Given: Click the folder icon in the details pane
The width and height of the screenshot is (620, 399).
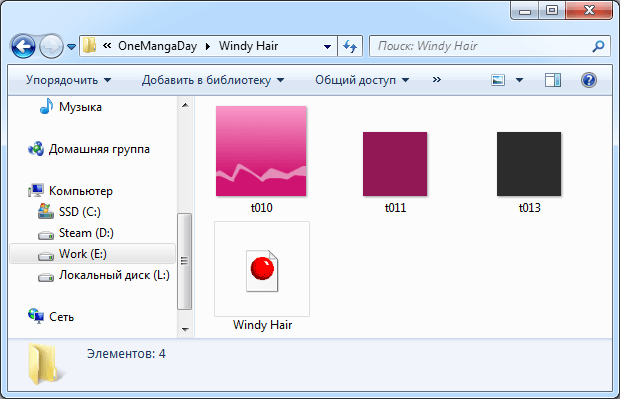Looking at the screenshot, I should tap(45, 365).
